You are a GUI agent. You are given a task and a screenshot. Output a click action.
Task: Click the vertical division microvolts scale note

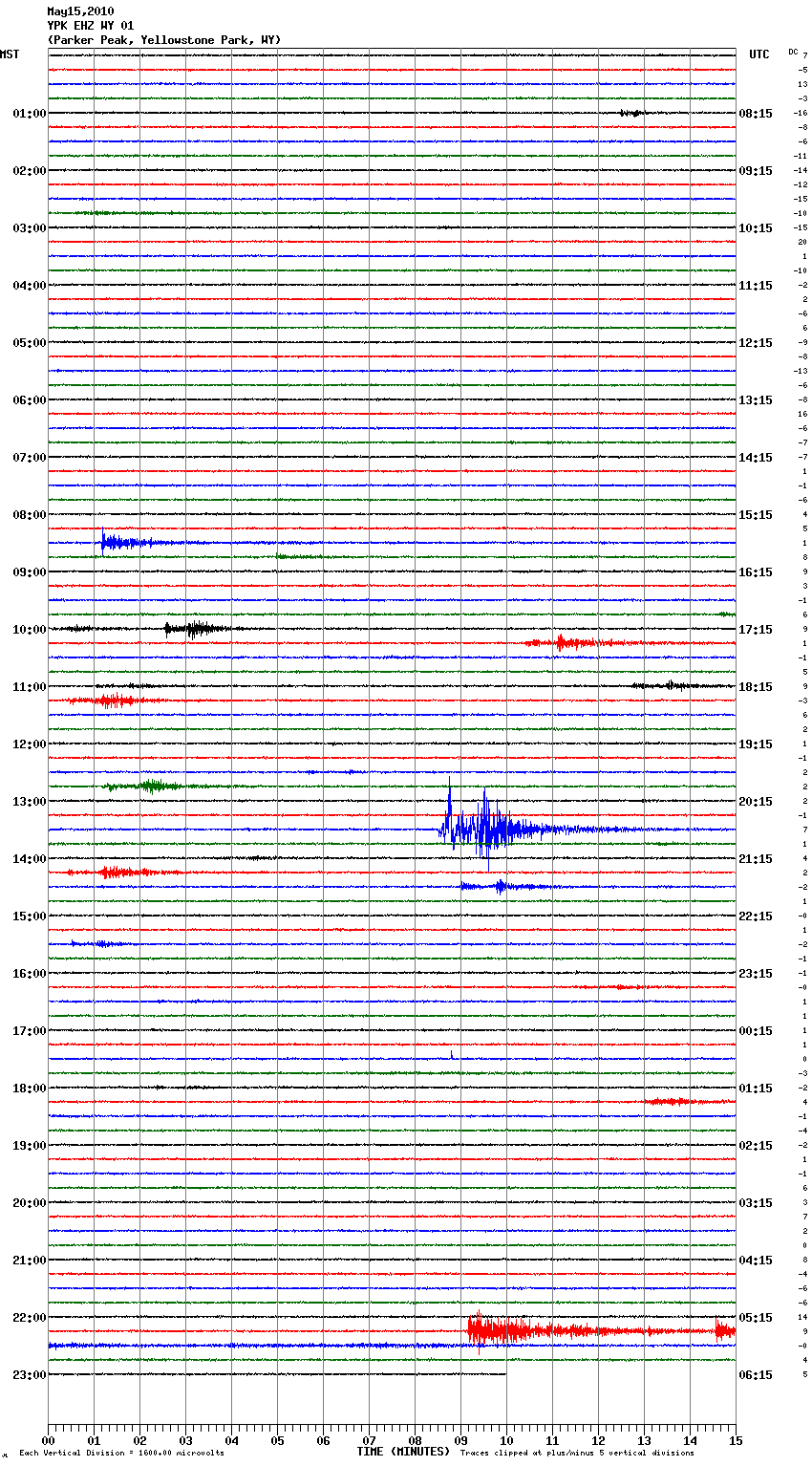pyautogui.click(x=121, y=1454)
